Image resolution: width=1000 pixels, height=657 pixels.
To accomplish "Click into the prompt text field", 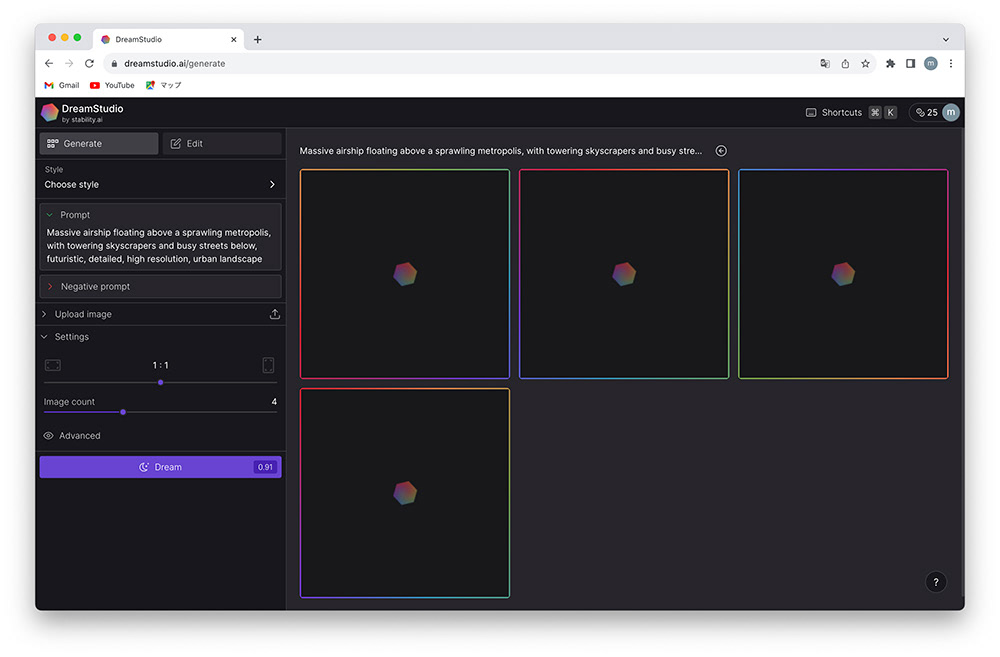I will pos(160,246).
